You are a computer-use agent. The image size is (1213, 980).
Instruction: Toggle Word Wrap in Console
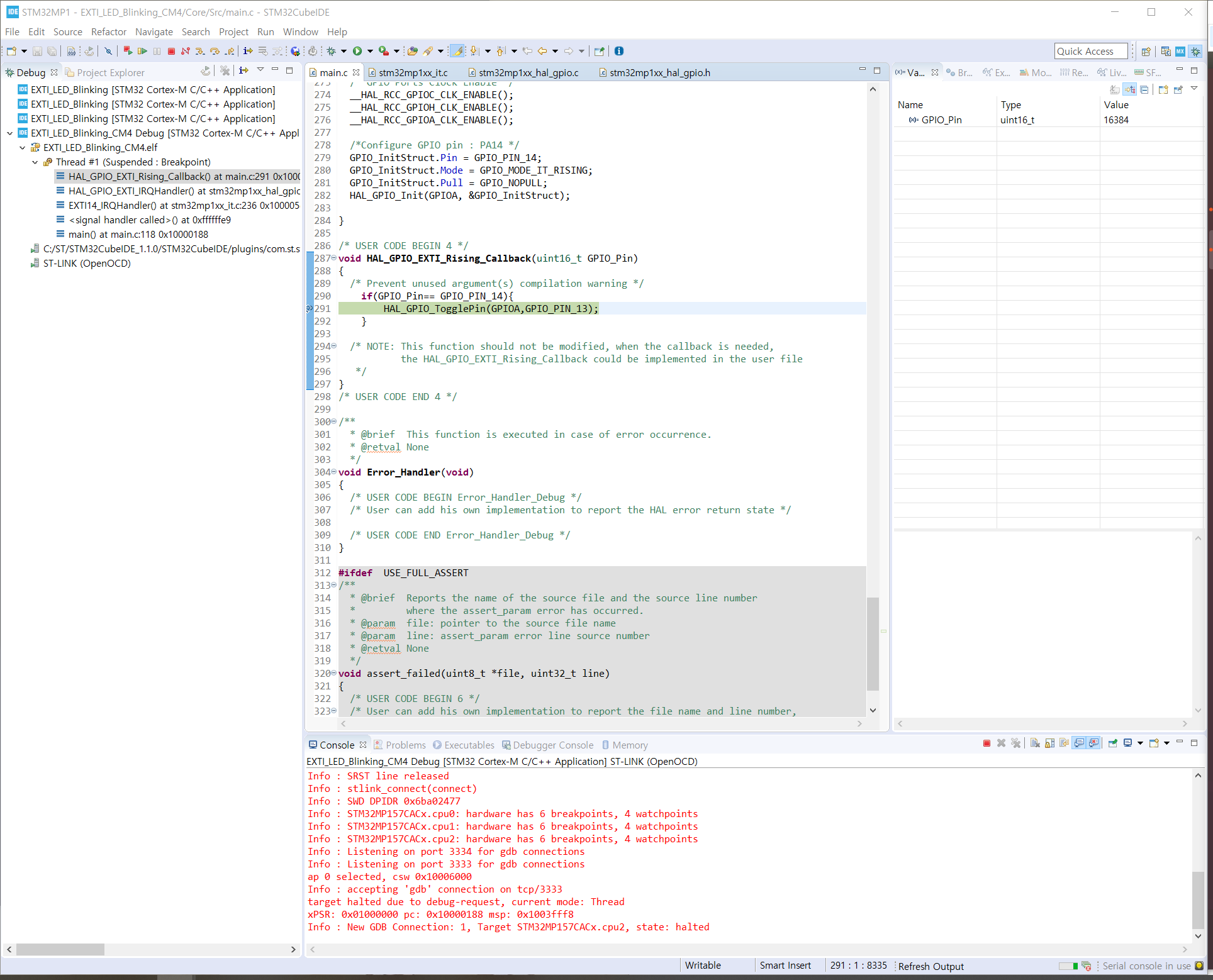pos(1064,743)
